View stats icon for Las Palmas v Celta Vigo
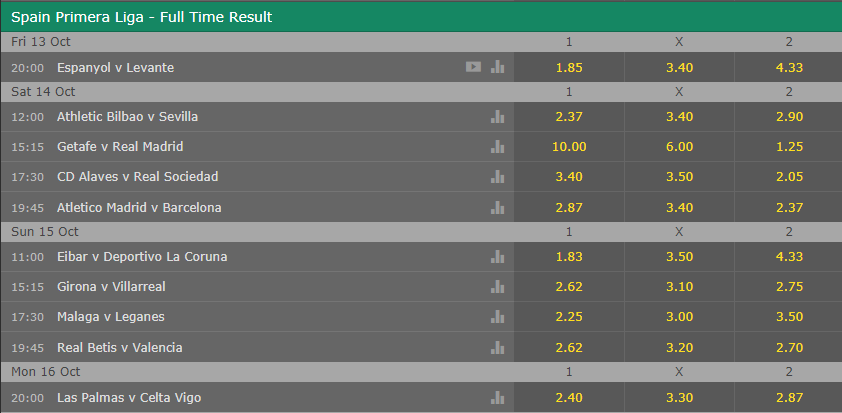 click(497, 397)
